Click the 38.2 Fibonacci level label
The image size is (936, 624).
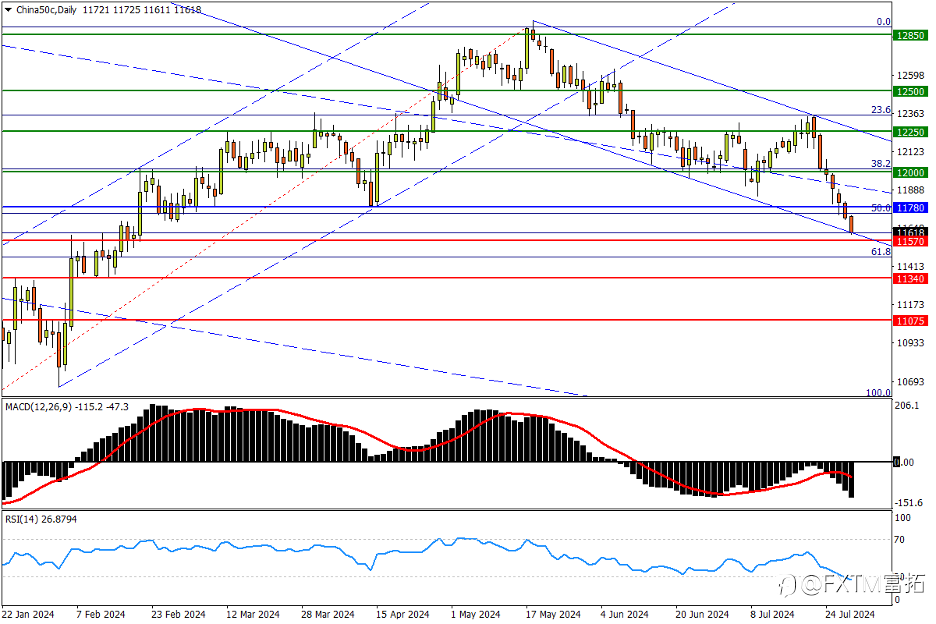[880, 164]
